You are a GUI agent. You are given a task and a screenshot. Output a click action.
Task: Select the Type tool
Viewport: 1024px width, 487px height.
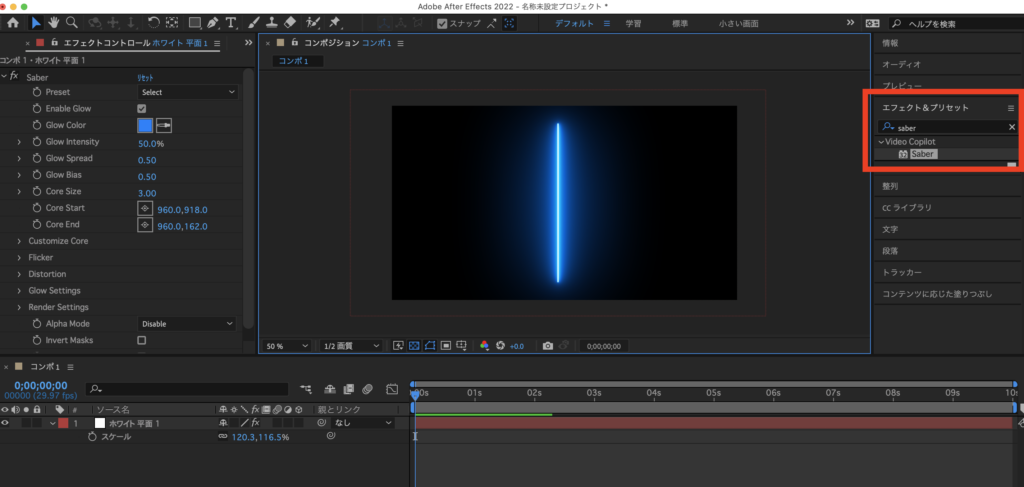(231, 22)
